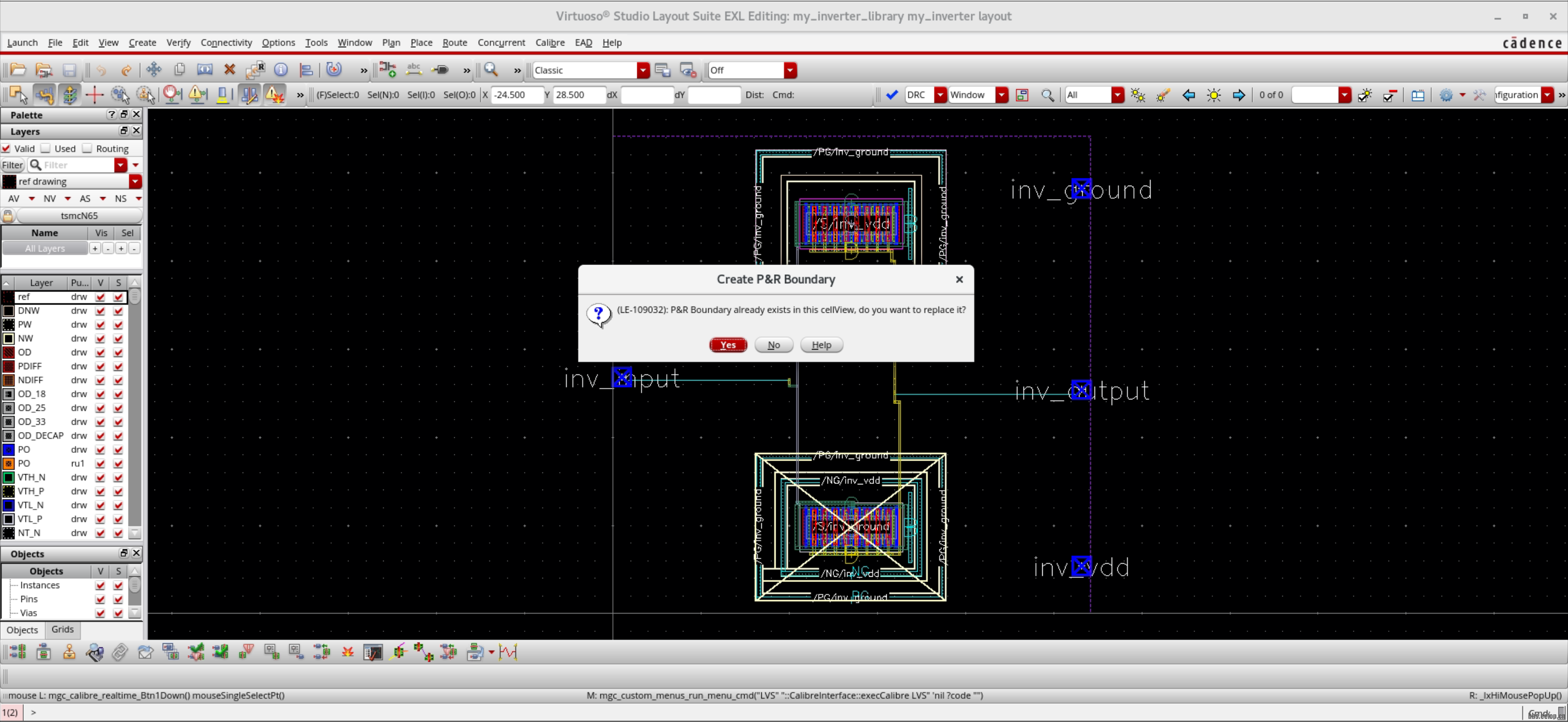Viewport: 1568px width, 722px height.
Task: Select the Undo toolbar icon
Action: (x=101, y=70)
